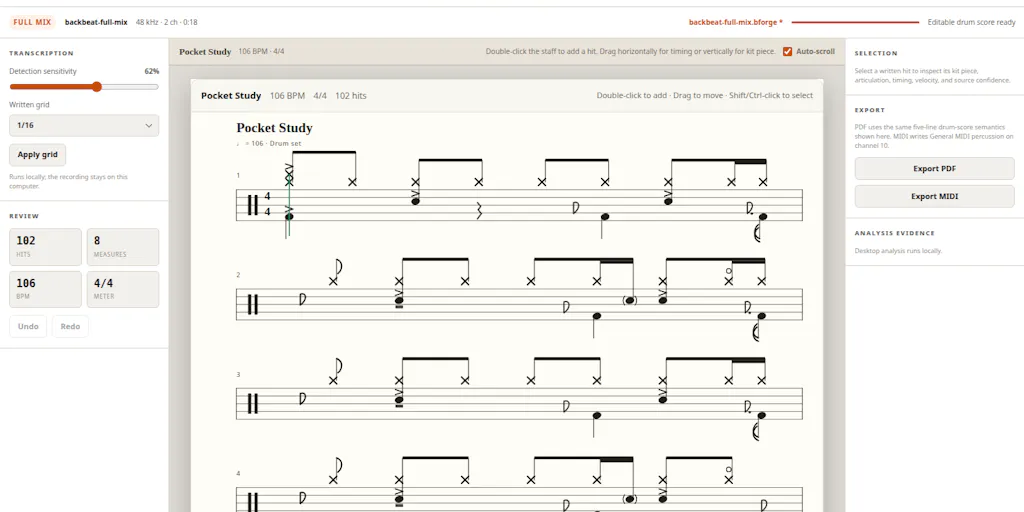Viewport: 1024px width, 512px height.
Task: Click the Redo button
Action: (70, 327)
